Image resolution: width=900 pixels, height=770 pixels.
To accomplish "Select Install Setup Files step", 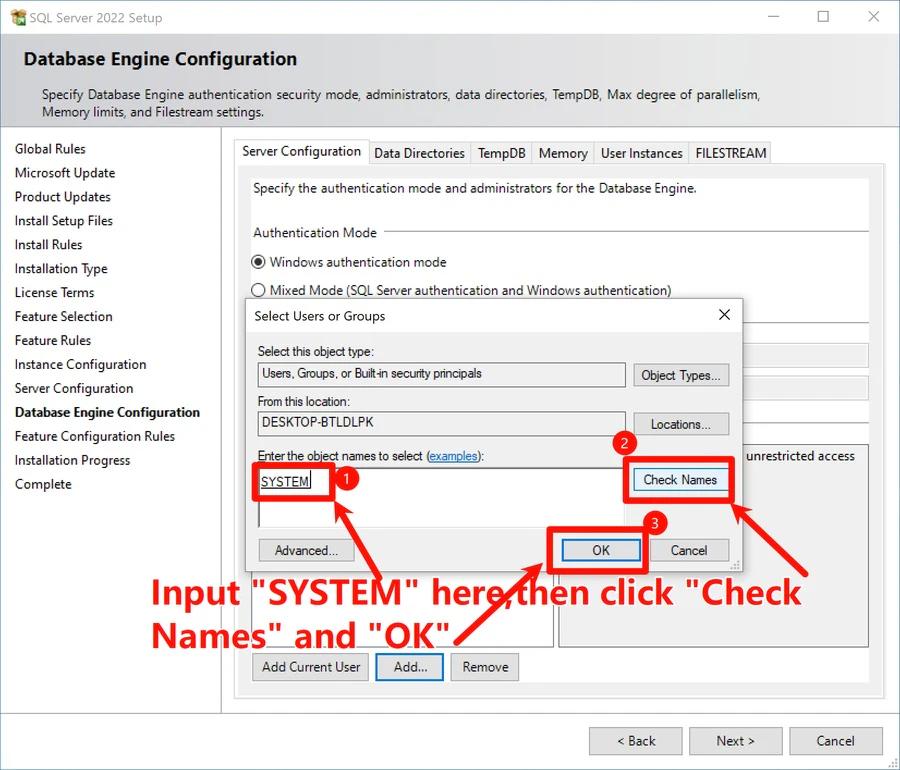I will [x=64, y=220].
